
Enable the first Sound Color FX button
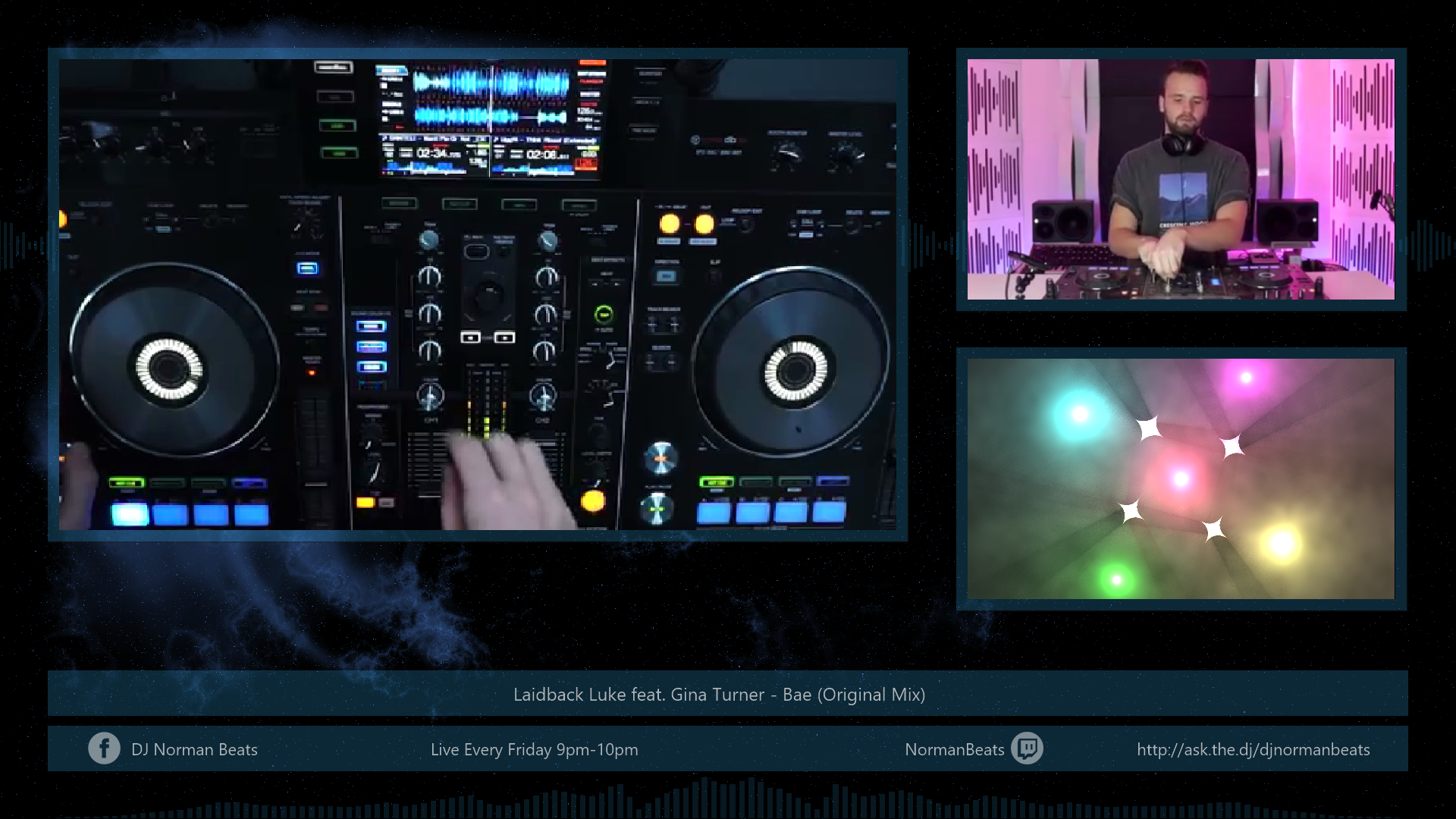(371, 326)
